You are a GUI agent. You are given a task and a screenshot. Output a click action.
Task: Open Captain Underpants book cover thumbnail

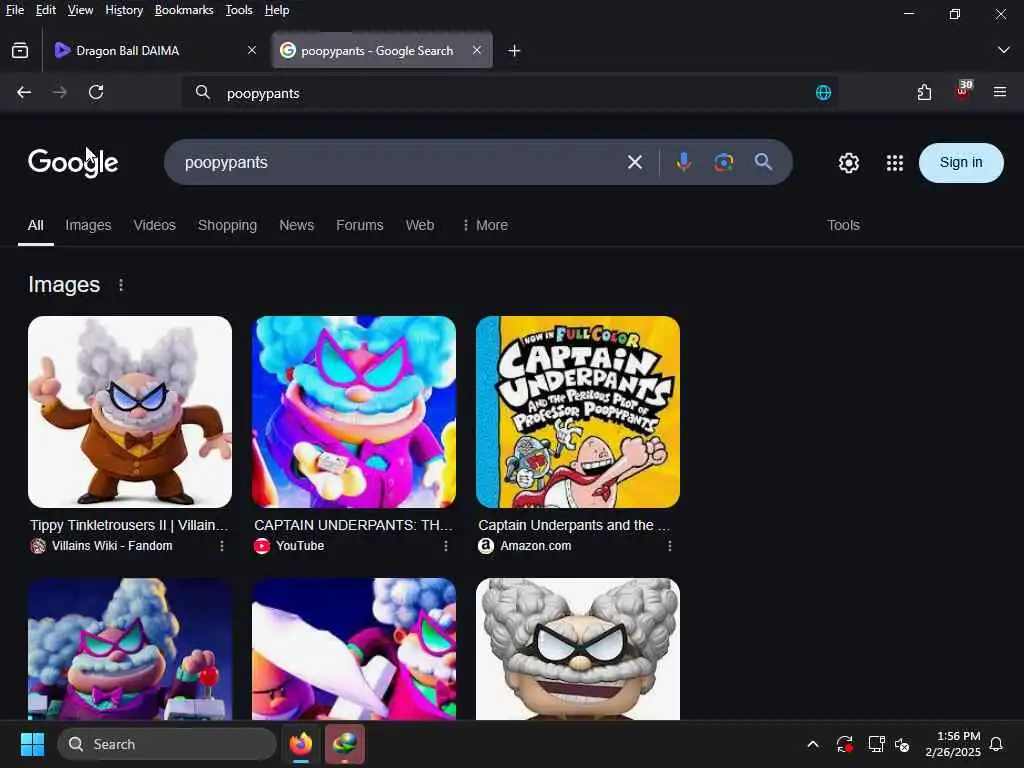click(x=578, y=412)
